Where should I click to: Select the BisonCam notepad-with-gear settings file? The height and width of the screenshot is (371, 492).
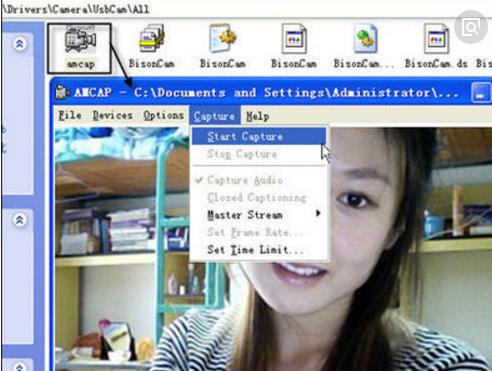tap(222, 47)
